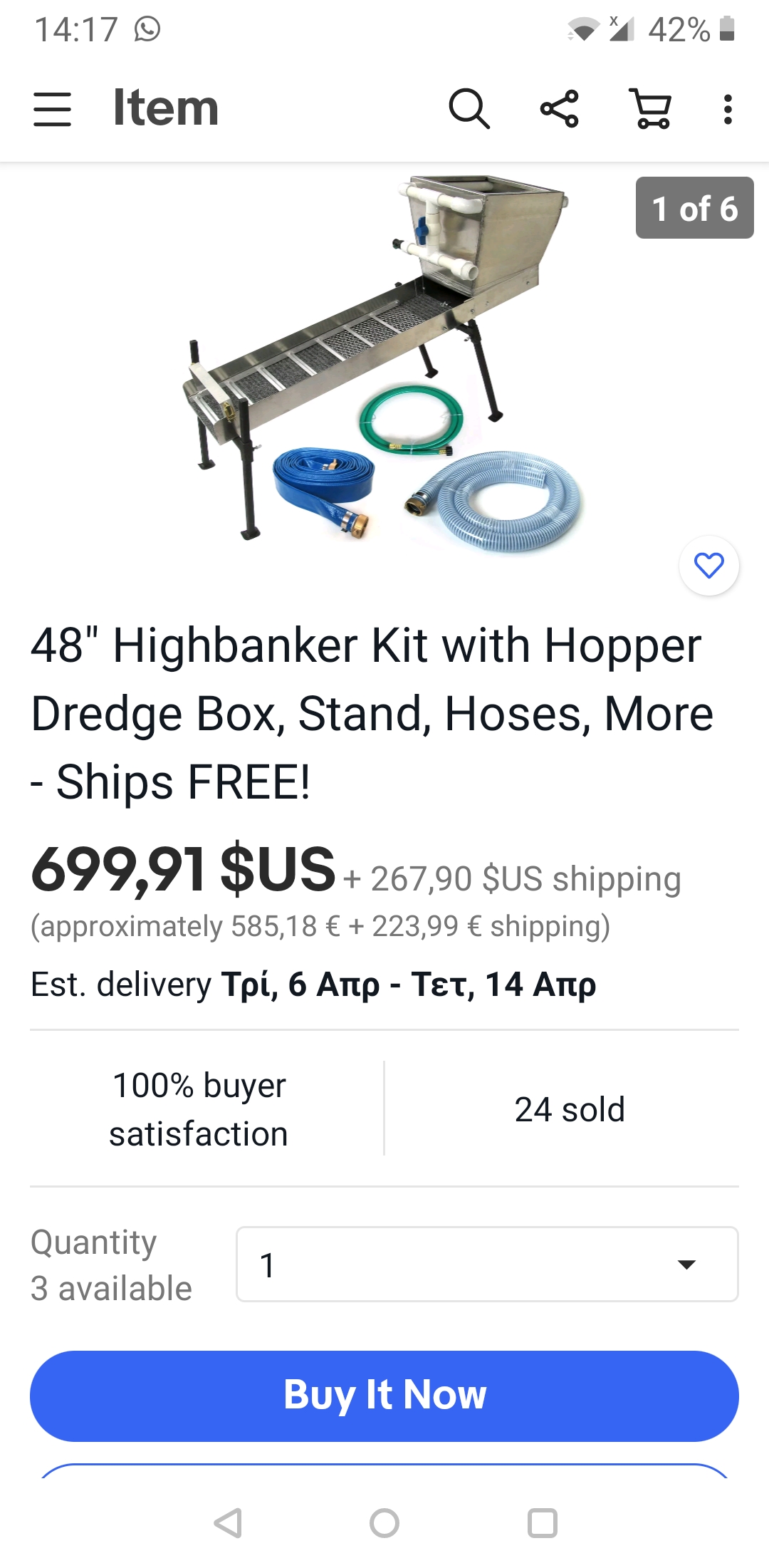Screen dimensions: 769x1568
Task: Open the three-dot overflow menu
Action: (727, 109)
